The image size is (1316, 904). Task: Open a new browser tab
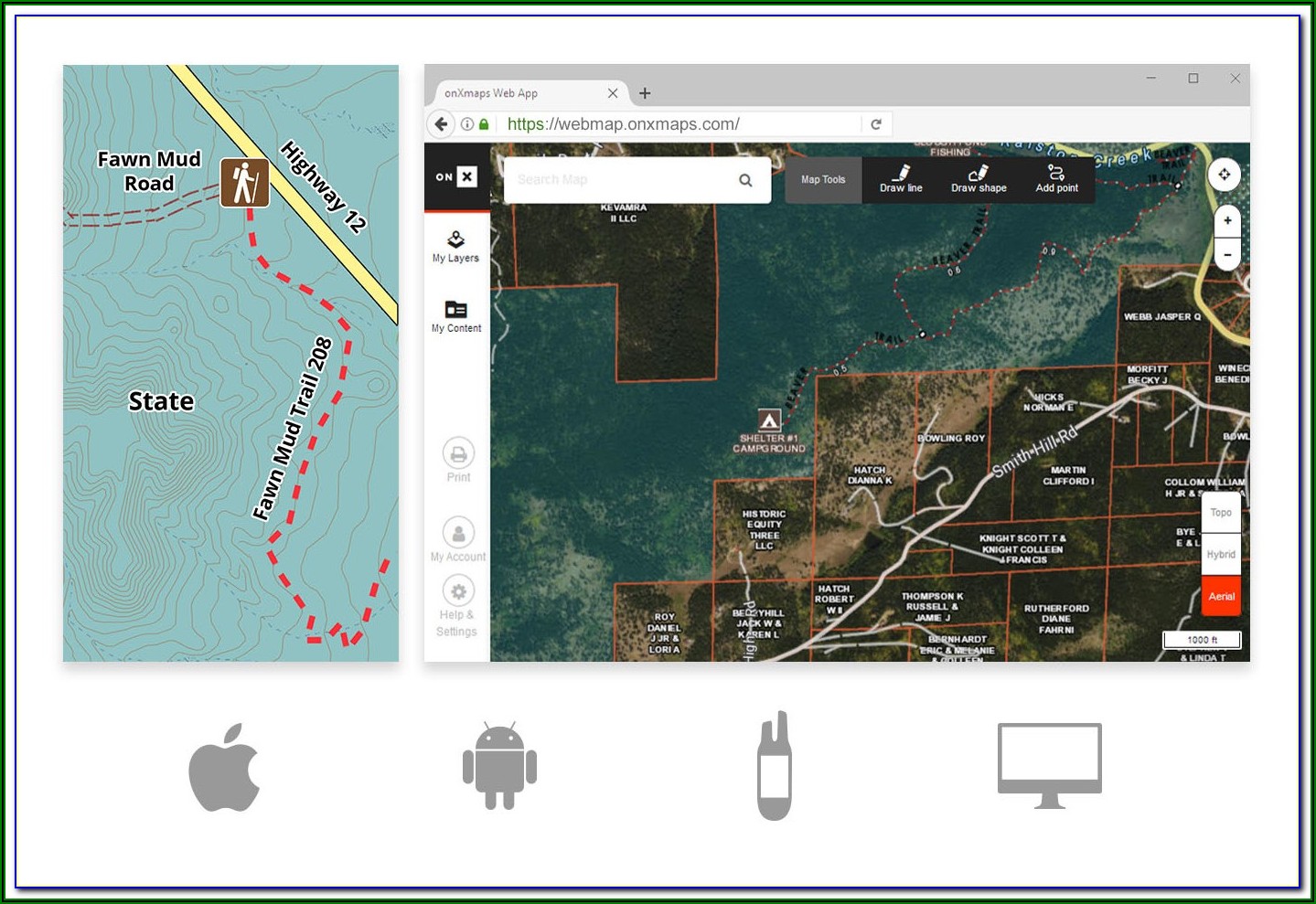tap(645, 93)
